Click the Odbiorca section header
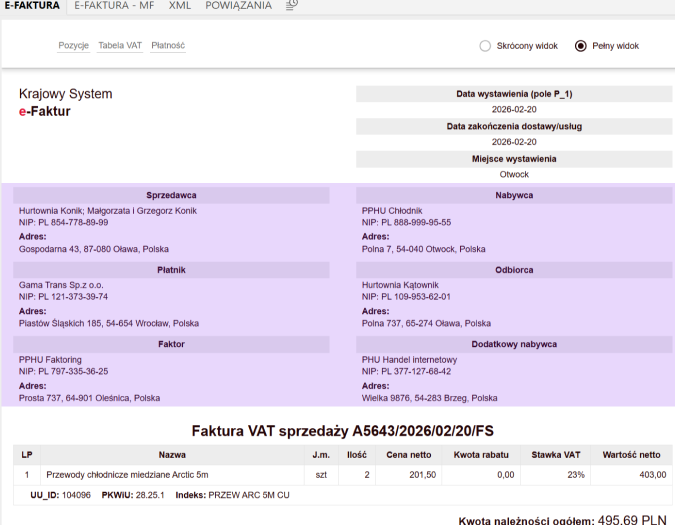 (514, 270)
